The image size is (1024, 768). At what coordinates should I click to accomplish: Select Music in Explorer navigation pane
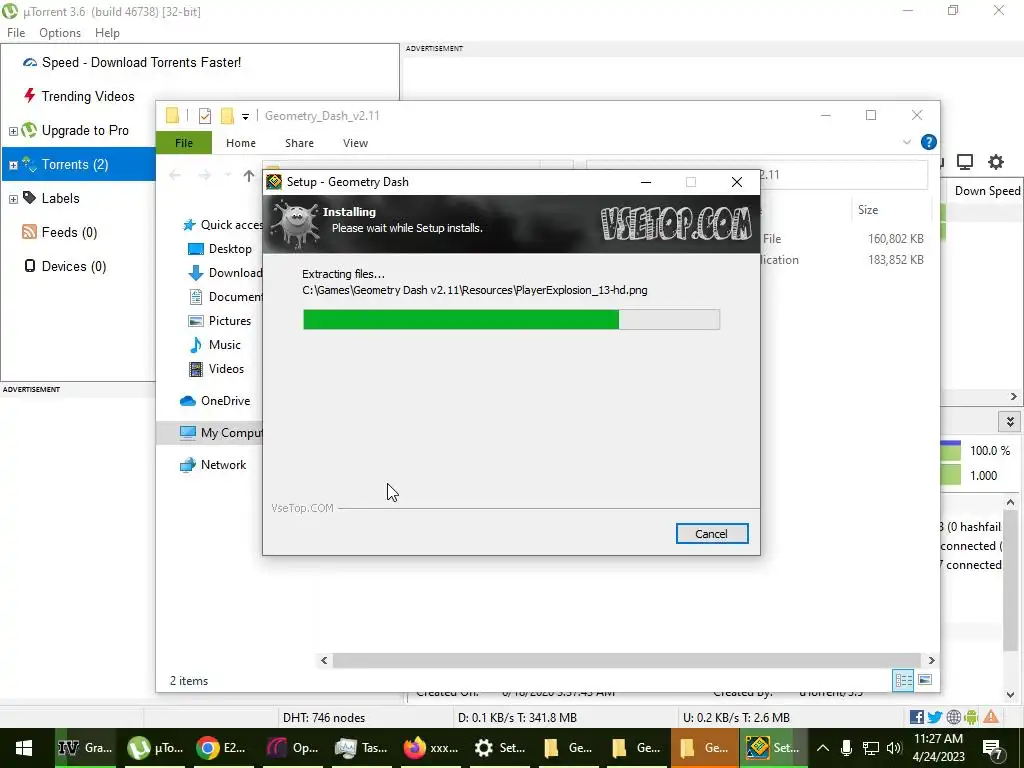[x=215, y=345]
